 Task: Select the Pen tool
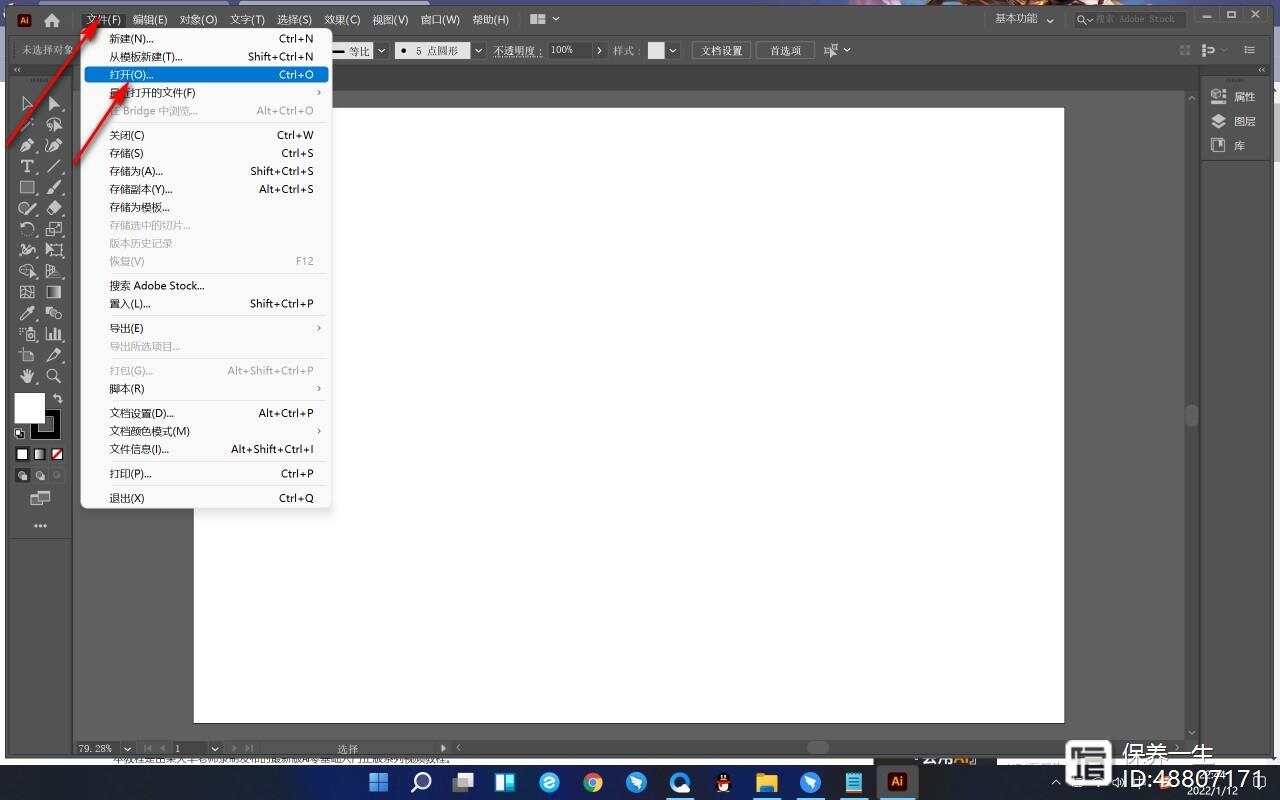point(27,146)
